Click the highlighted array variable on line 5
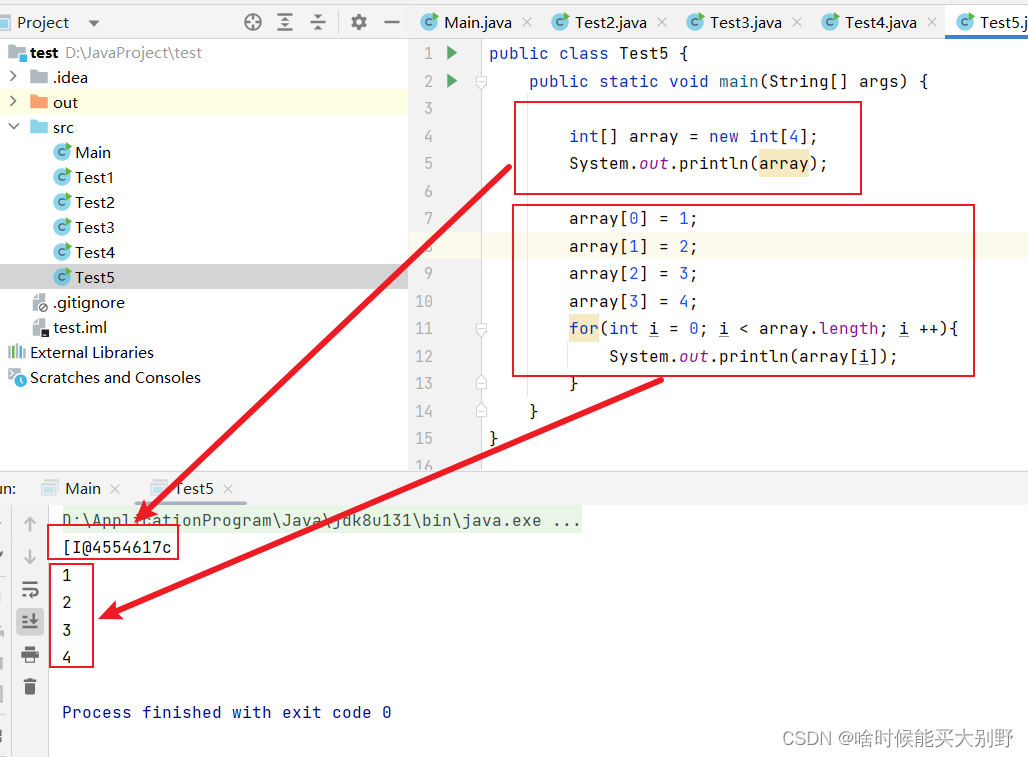1028x757 pixels. coord(783,163)
